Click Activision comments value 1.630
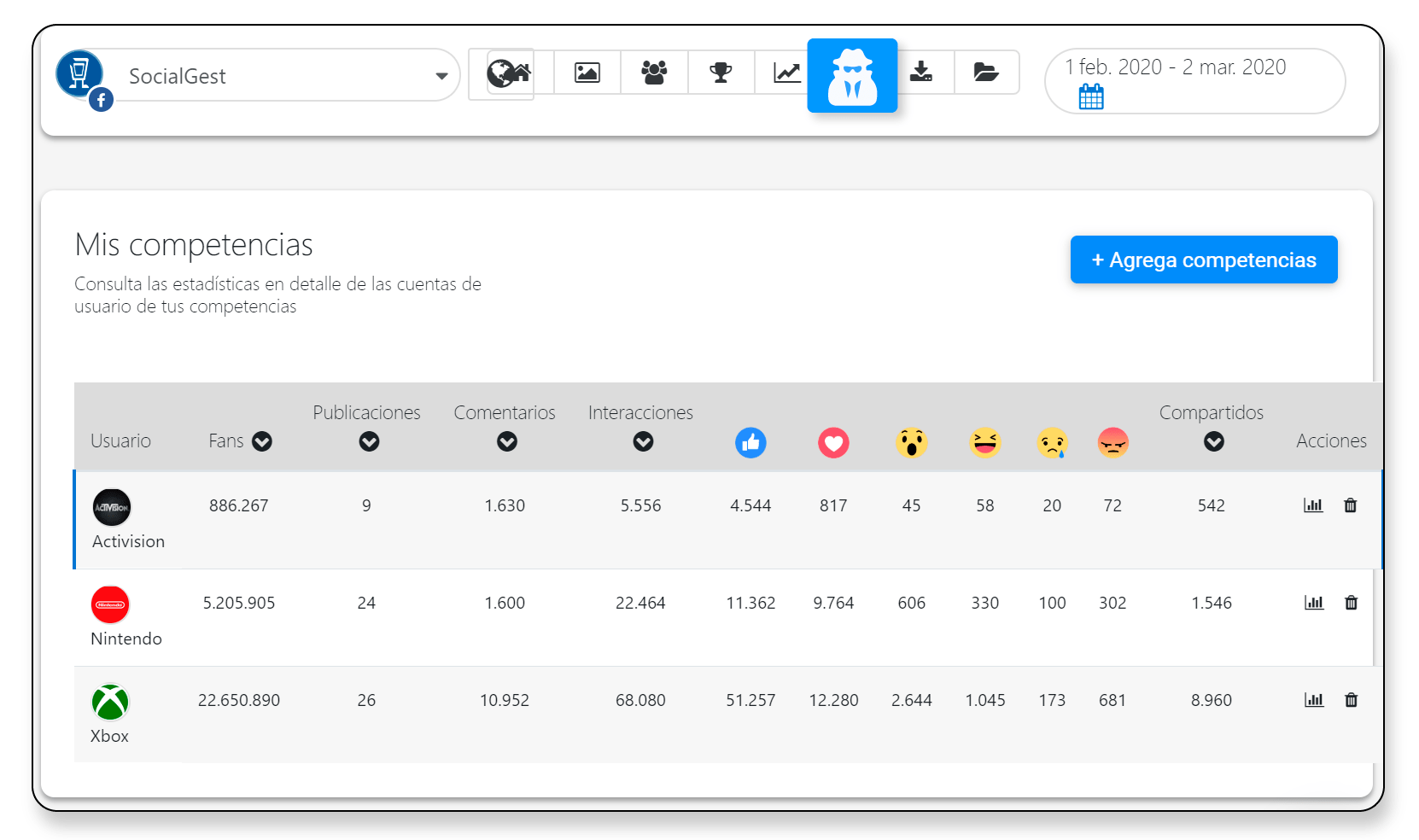The image size is (1419, 840). (505, 505)
